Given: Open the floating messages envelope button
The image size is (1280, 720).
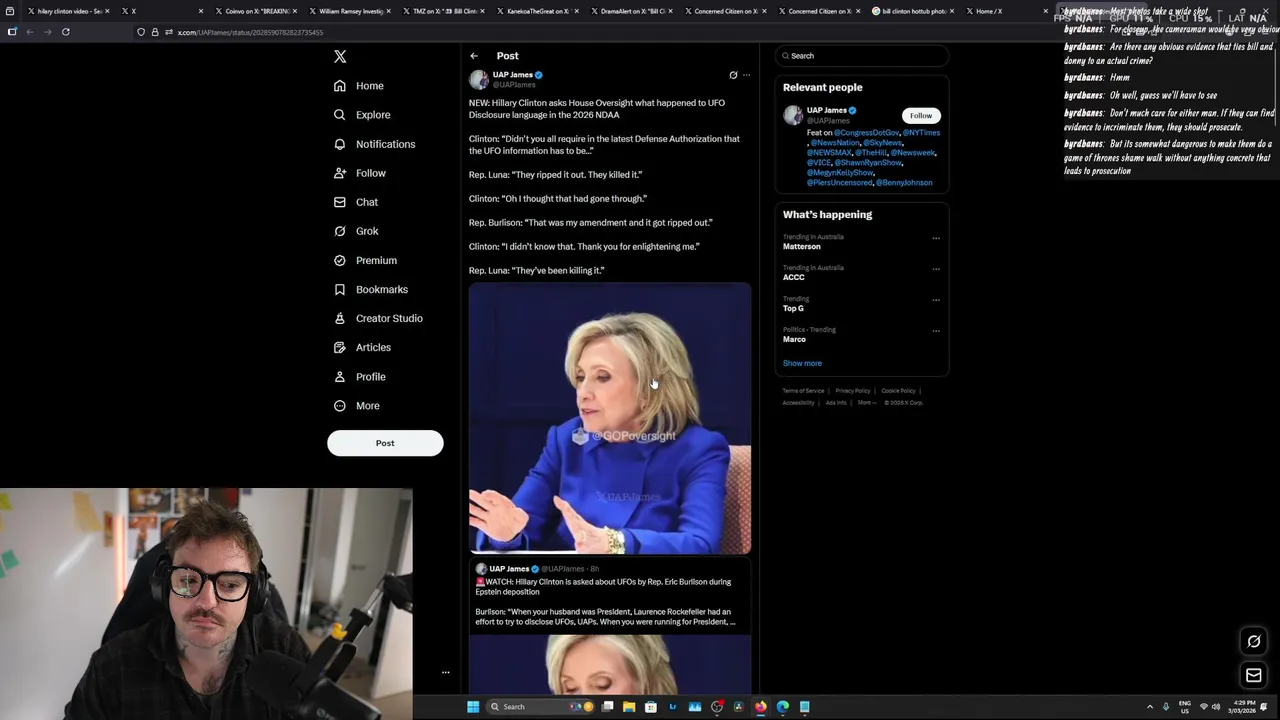Looking at the screenshot, I should pyautogui.click(x=1254, y=676).
